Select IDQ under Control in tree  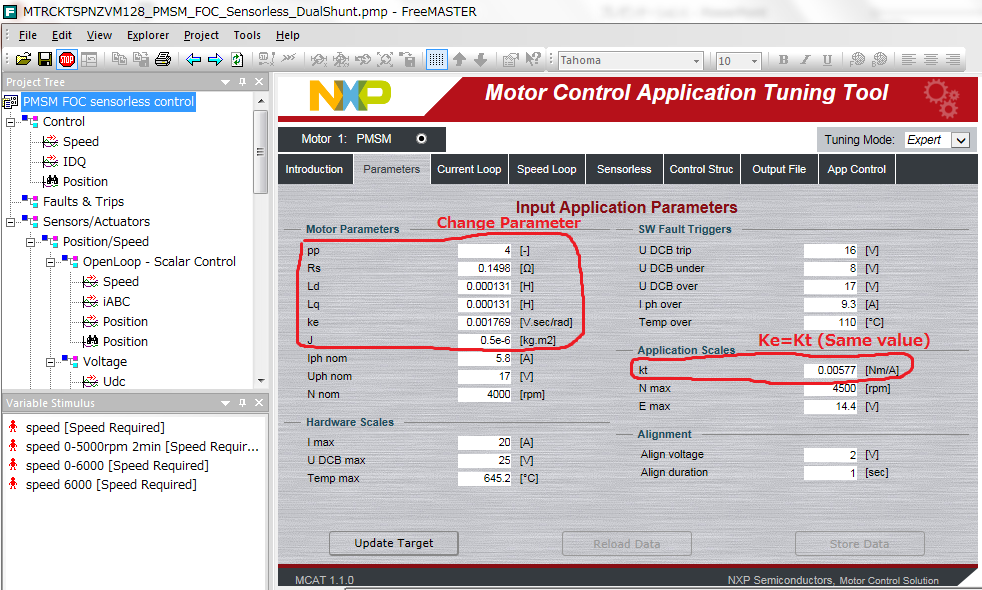[x=74, y=162]
